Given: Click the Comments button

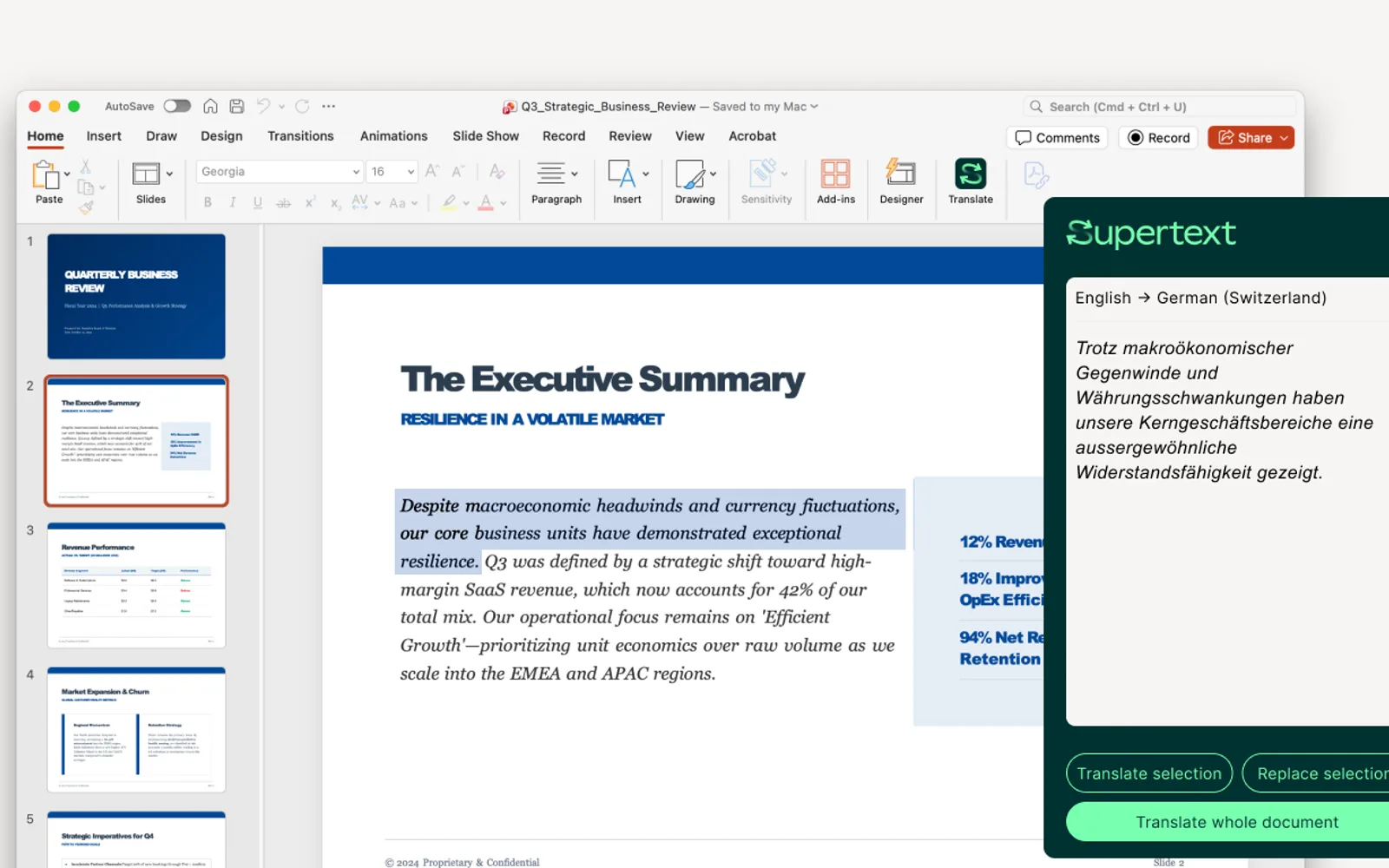Looking at the screenshot, I should click(1057, 138).
